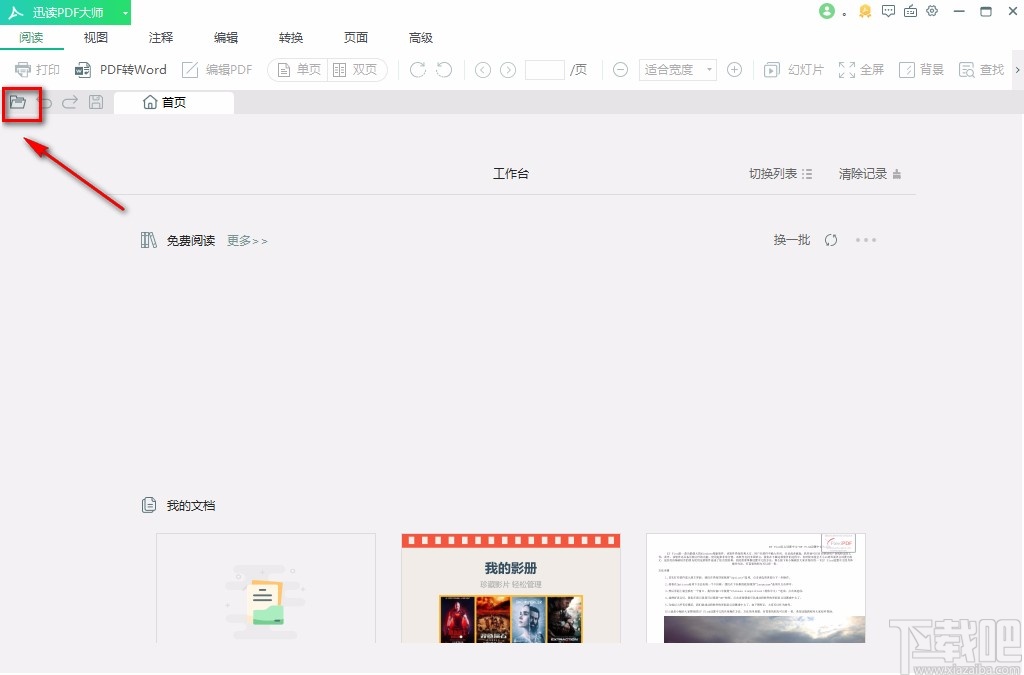
Task: Expand hidden toolbar items with the > arrow
Action: (x=1017, y=69)
